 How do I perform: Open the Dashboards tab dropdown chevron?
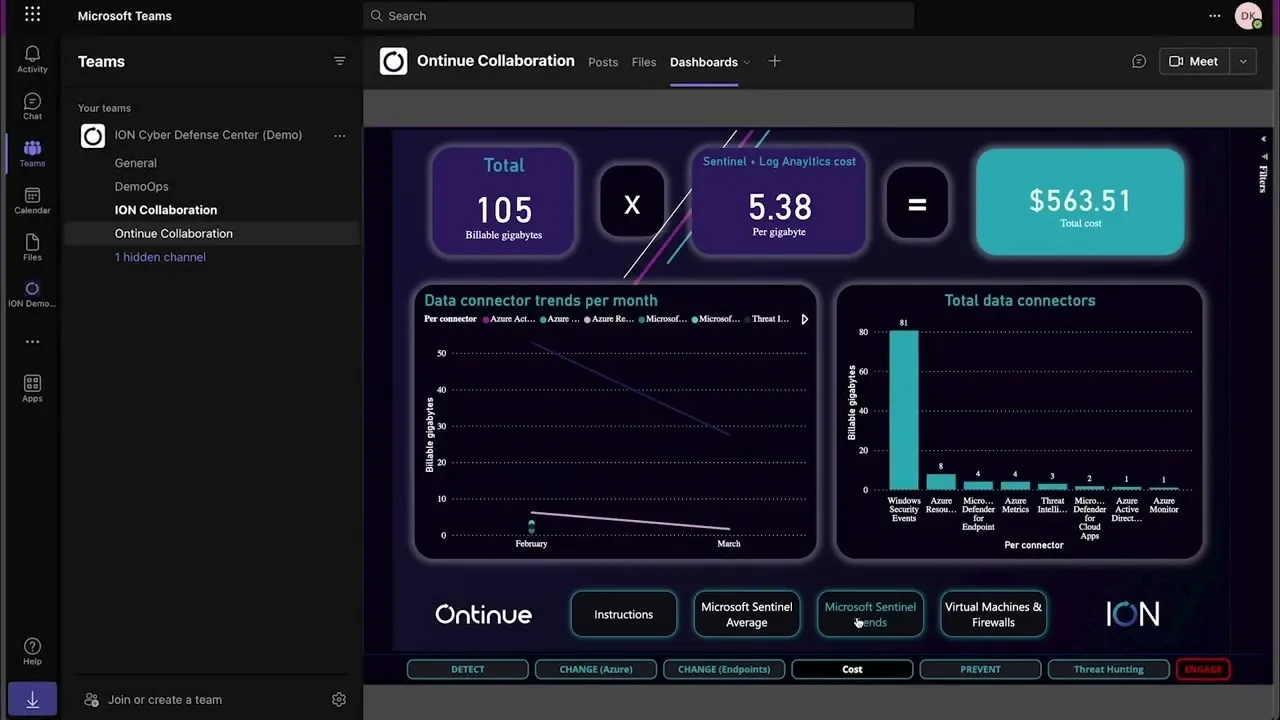click(746, 62)
